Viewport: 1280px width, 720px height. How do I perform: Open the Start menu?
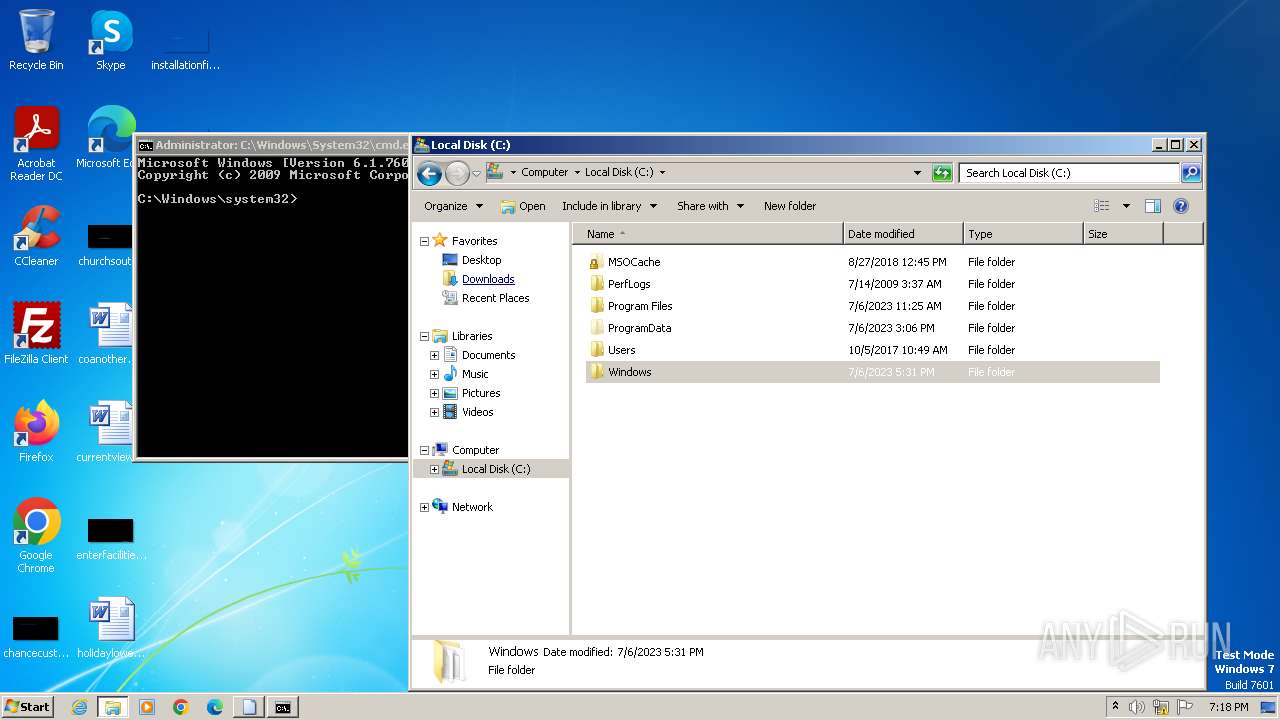click(x=28, y=707)
